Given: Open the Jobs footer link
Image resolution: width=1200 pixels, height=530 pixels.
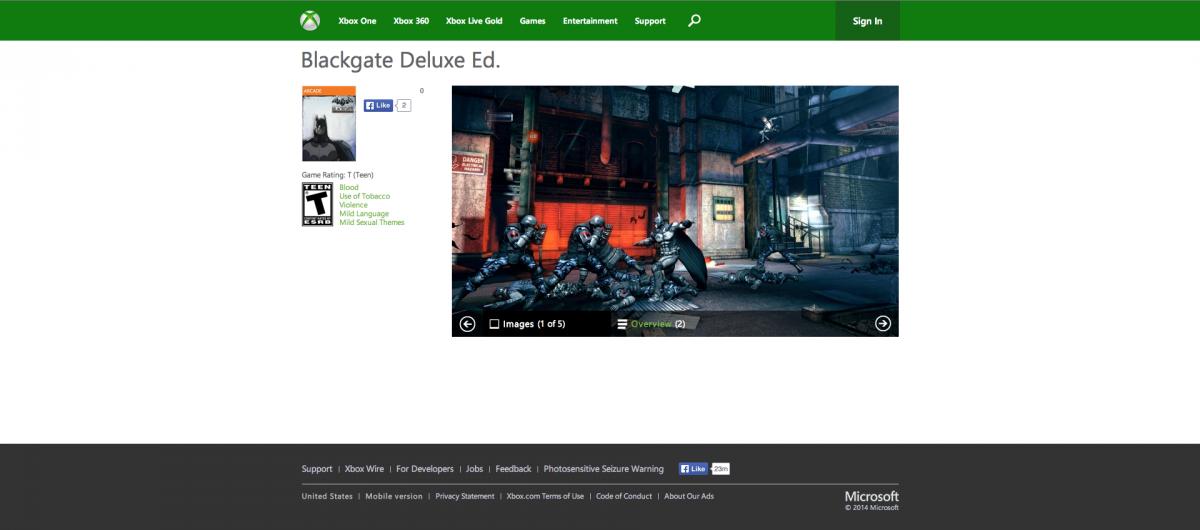Looking at the screenshot, I should point(475,469).
